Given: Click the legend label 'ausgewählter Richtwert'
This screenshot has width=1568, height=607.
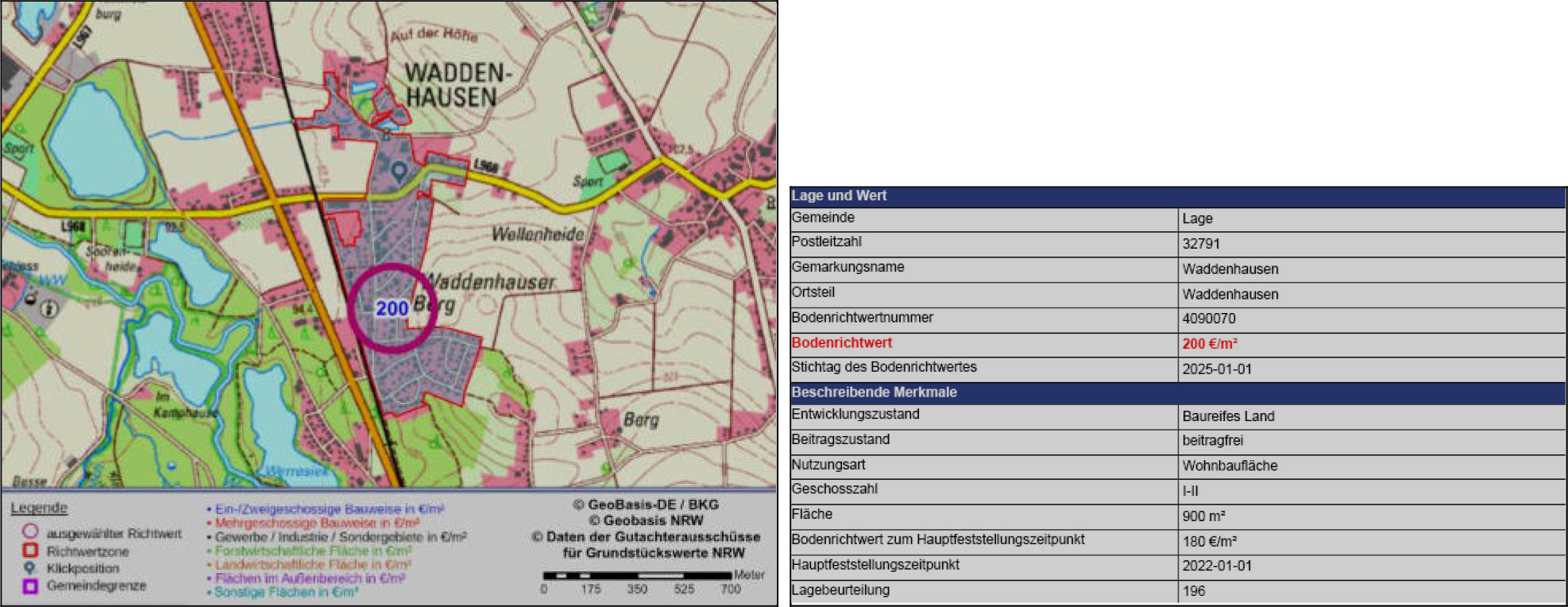Looking at the screenshot, I should pos(114,534).
